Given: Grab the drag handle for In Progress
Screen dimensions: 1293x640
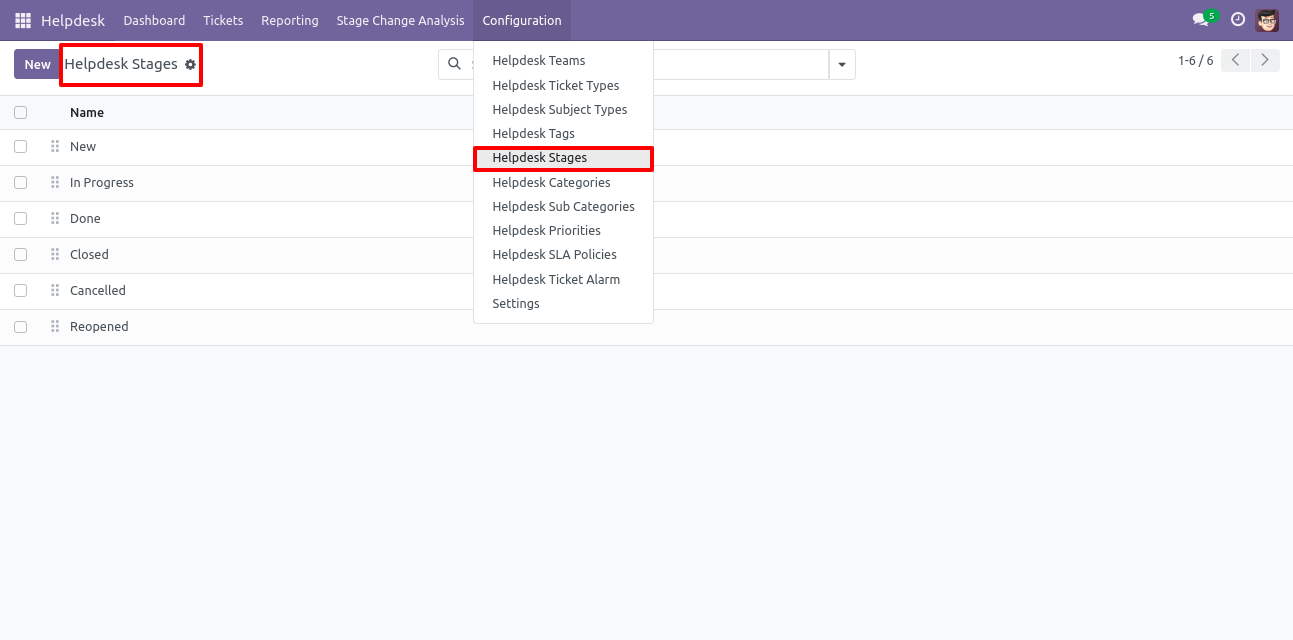Looking at the screenshot, I should (x=55, y=183).
